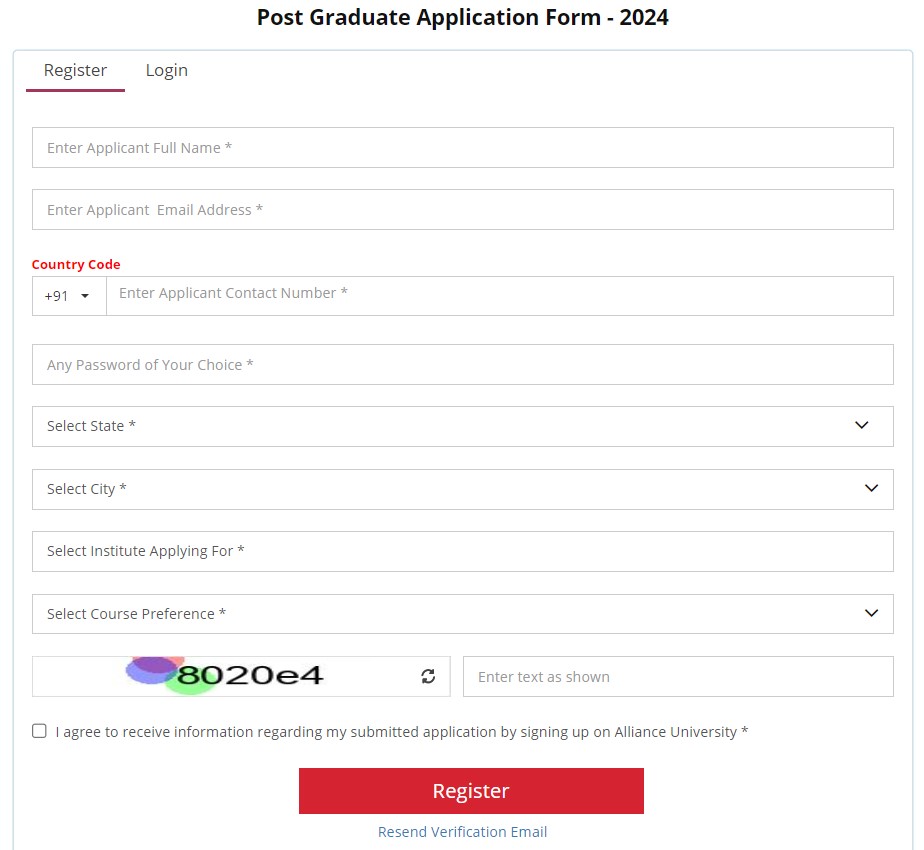The width and height of the screenshot is (924, 850).
Task: Focus the Applicant Contact Number field
Action: (499, 296)
